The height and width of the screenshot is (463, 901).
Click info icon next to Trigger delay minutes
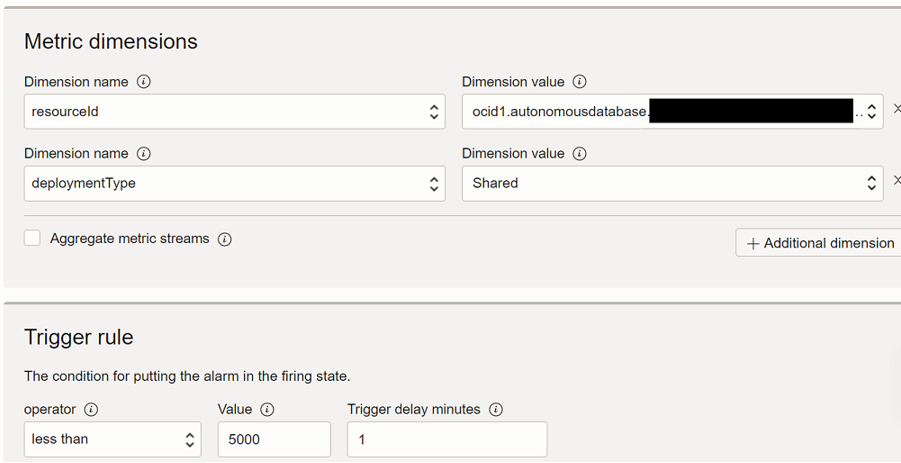point(496,409)
